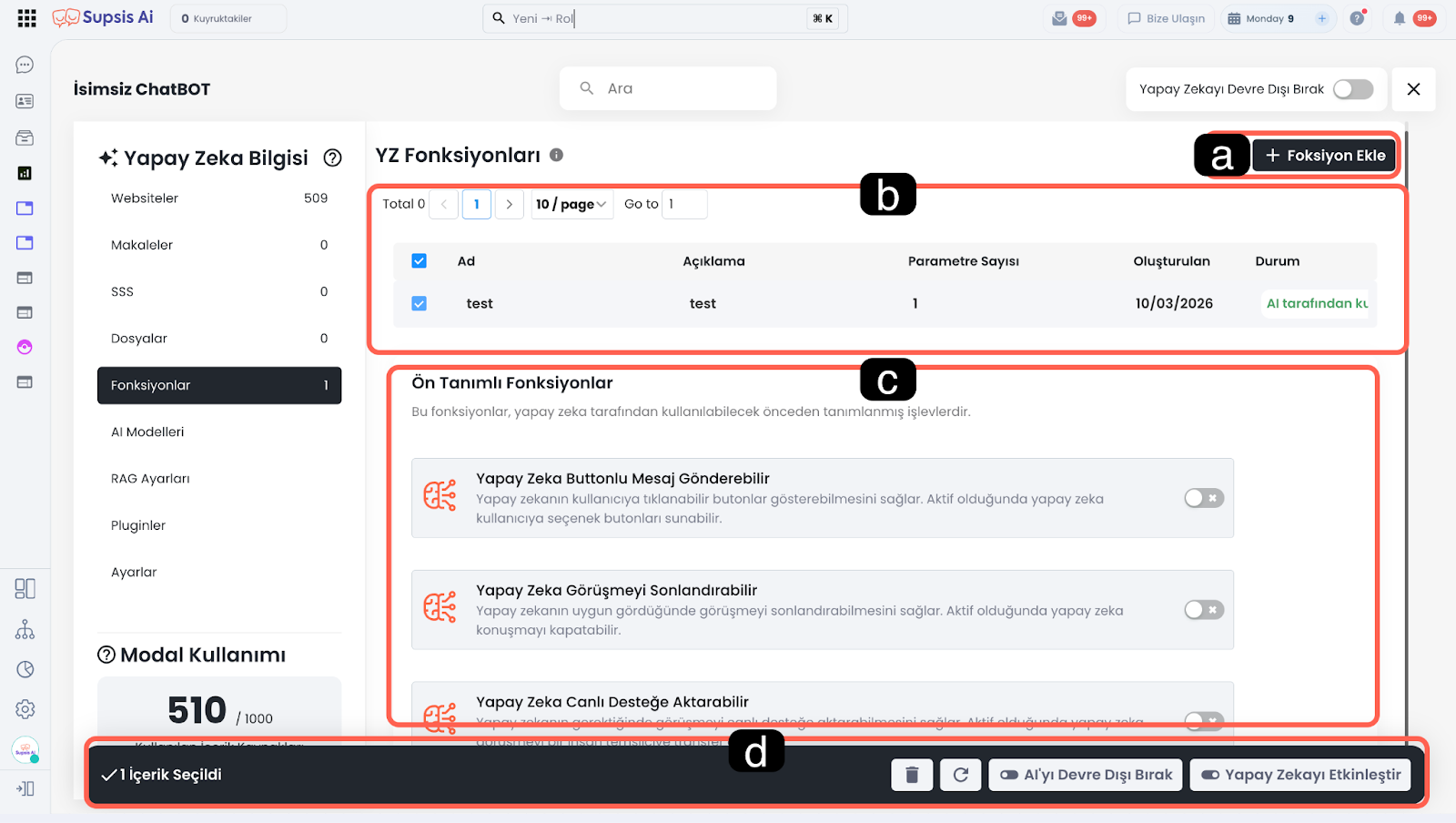The image size is (1456, 823).
Task: Open RAG Ayarları menu item
Action: pyautogui.click(x=150, y=479)
